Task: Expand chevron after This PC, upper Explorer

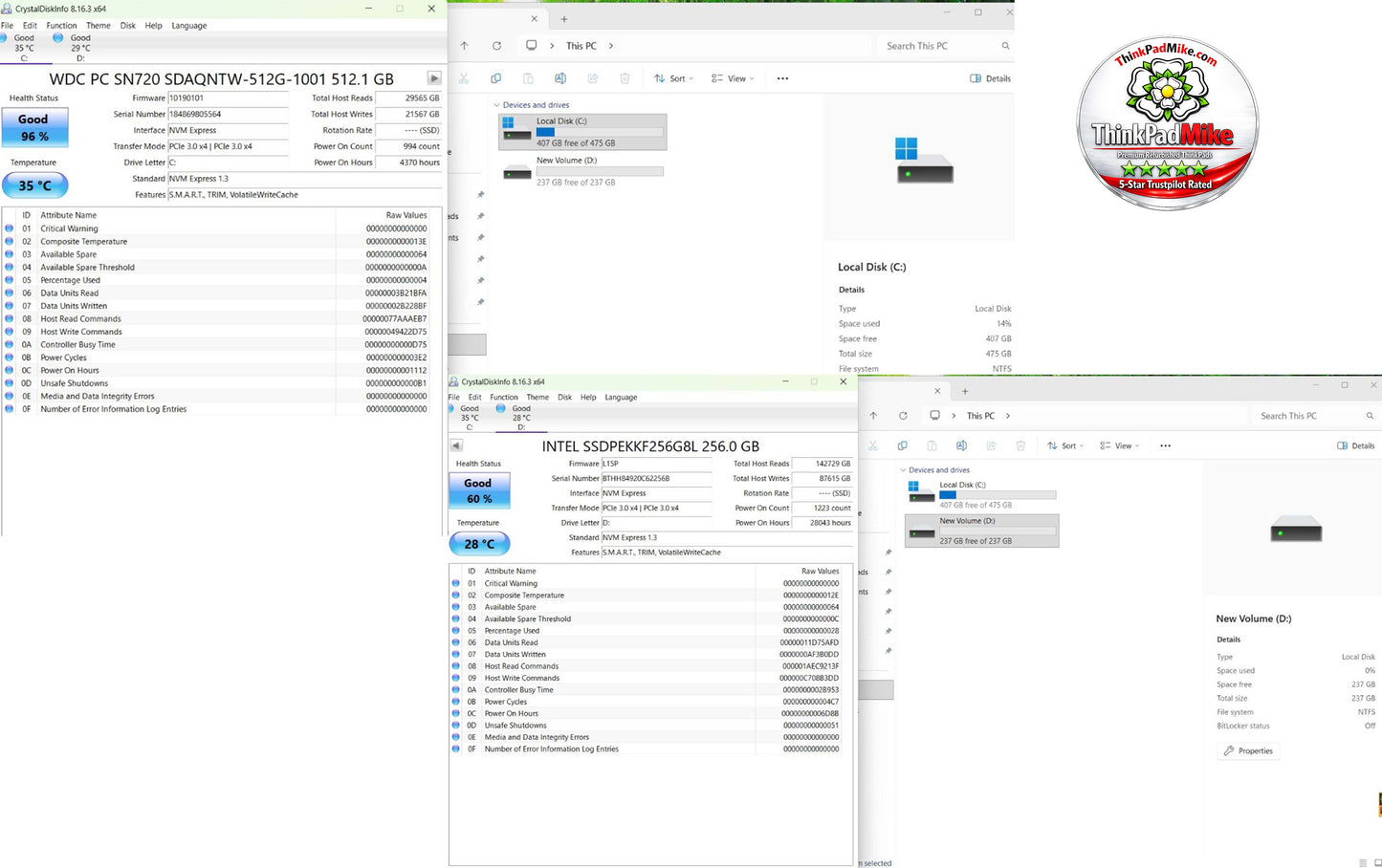Action: (611, 46)
